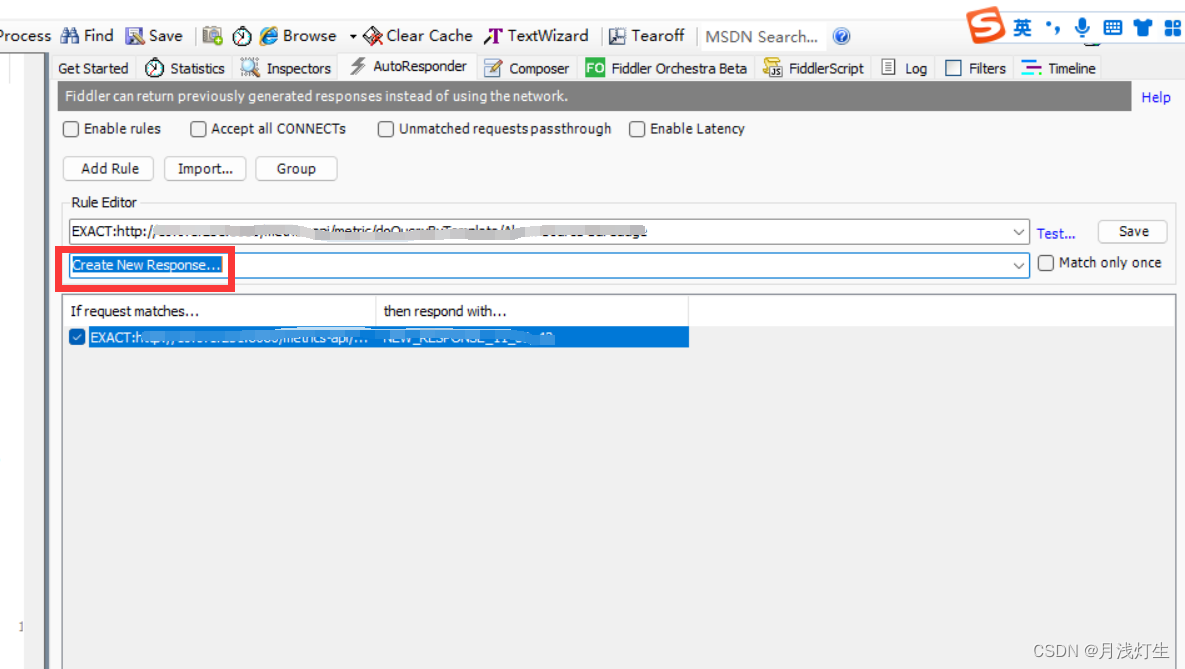Image resolution: width=1185 pixels, height=669 pixels.
Task: Click the Sogou skin shirt icon
Action: point(1143,28)
